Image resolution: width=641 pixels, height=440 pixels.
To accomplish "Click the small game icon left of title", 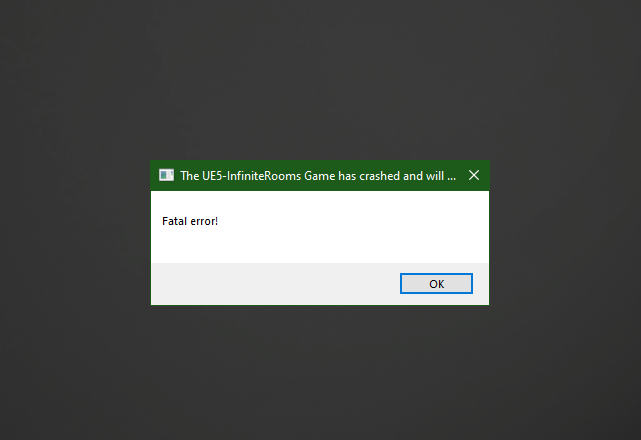I will click(166, 175).
